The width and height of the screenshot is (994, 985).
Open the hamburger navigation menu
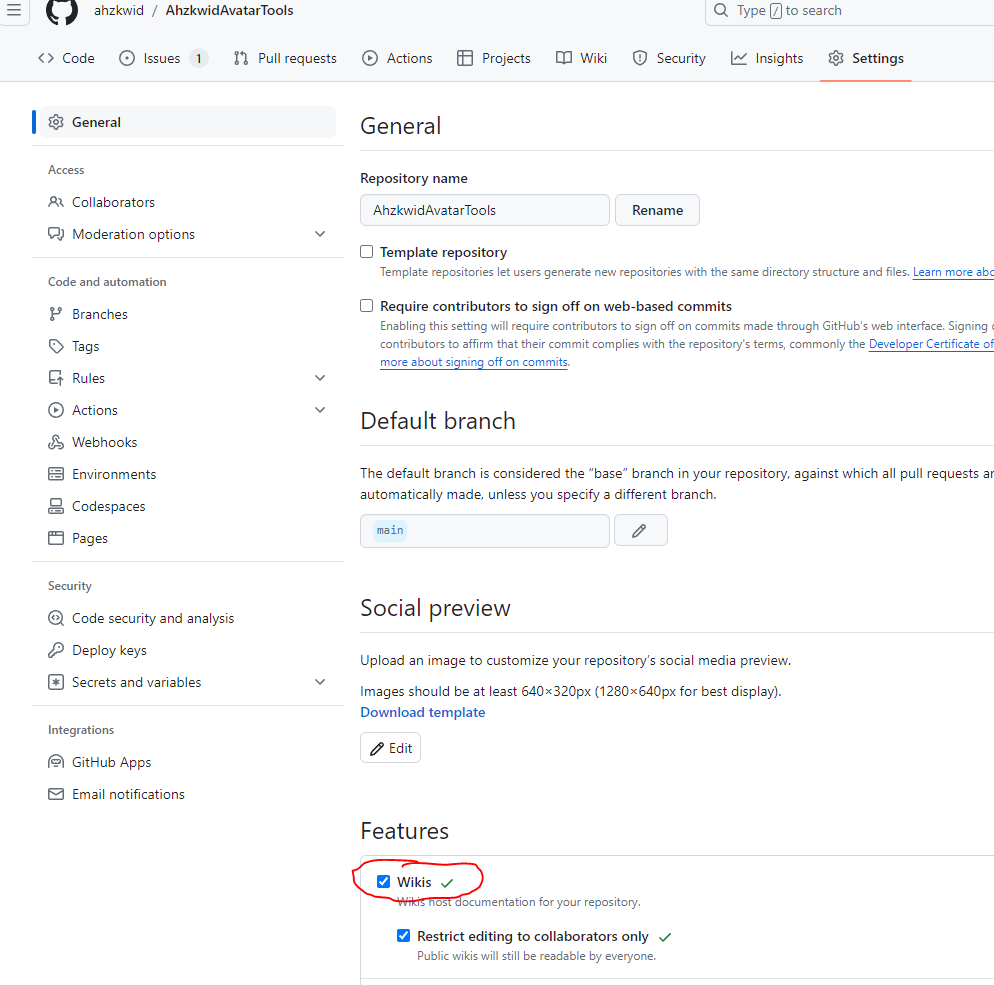click(x=14, y=10)
